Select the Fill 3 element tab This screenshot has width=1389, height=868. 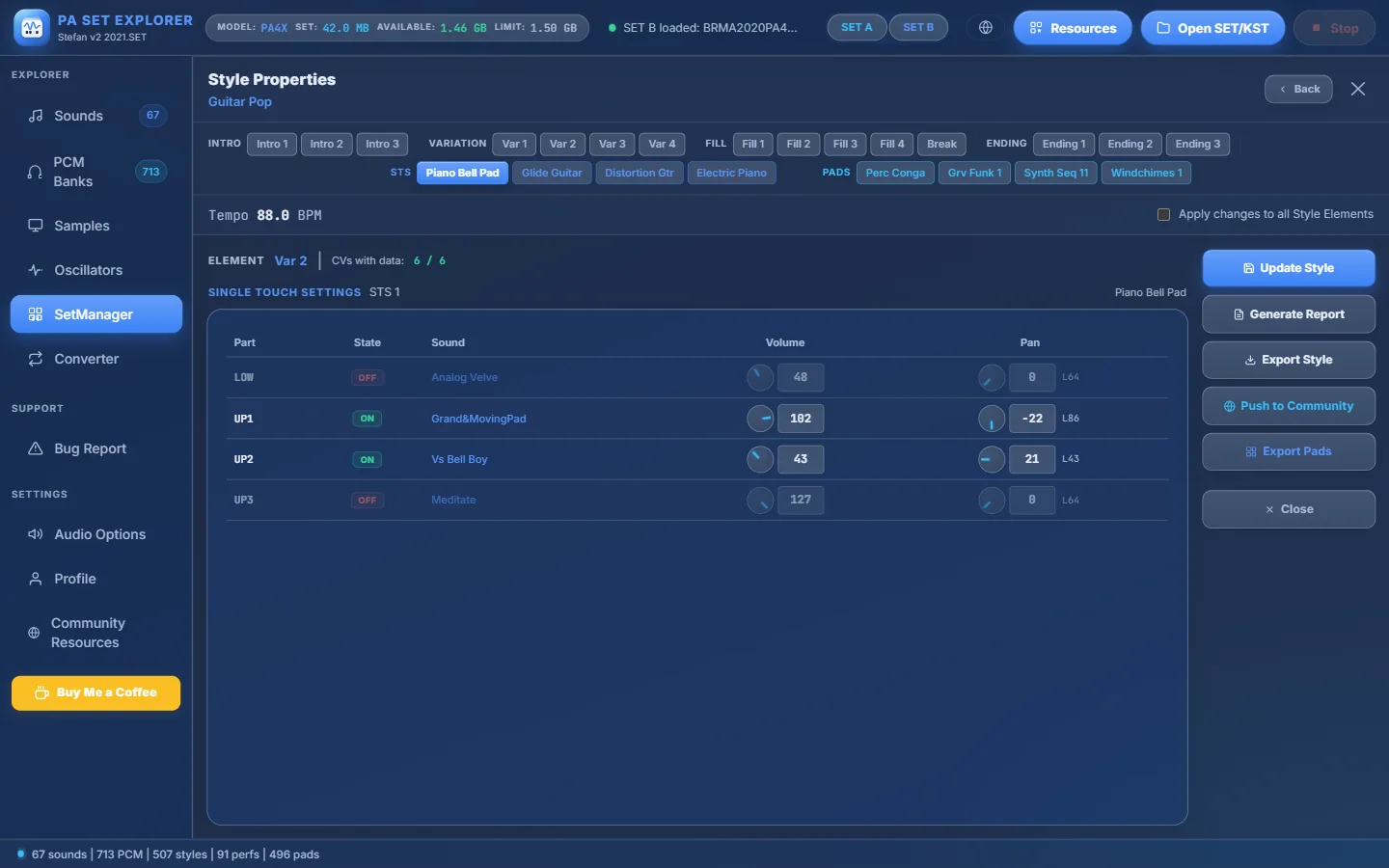(845, 145)
